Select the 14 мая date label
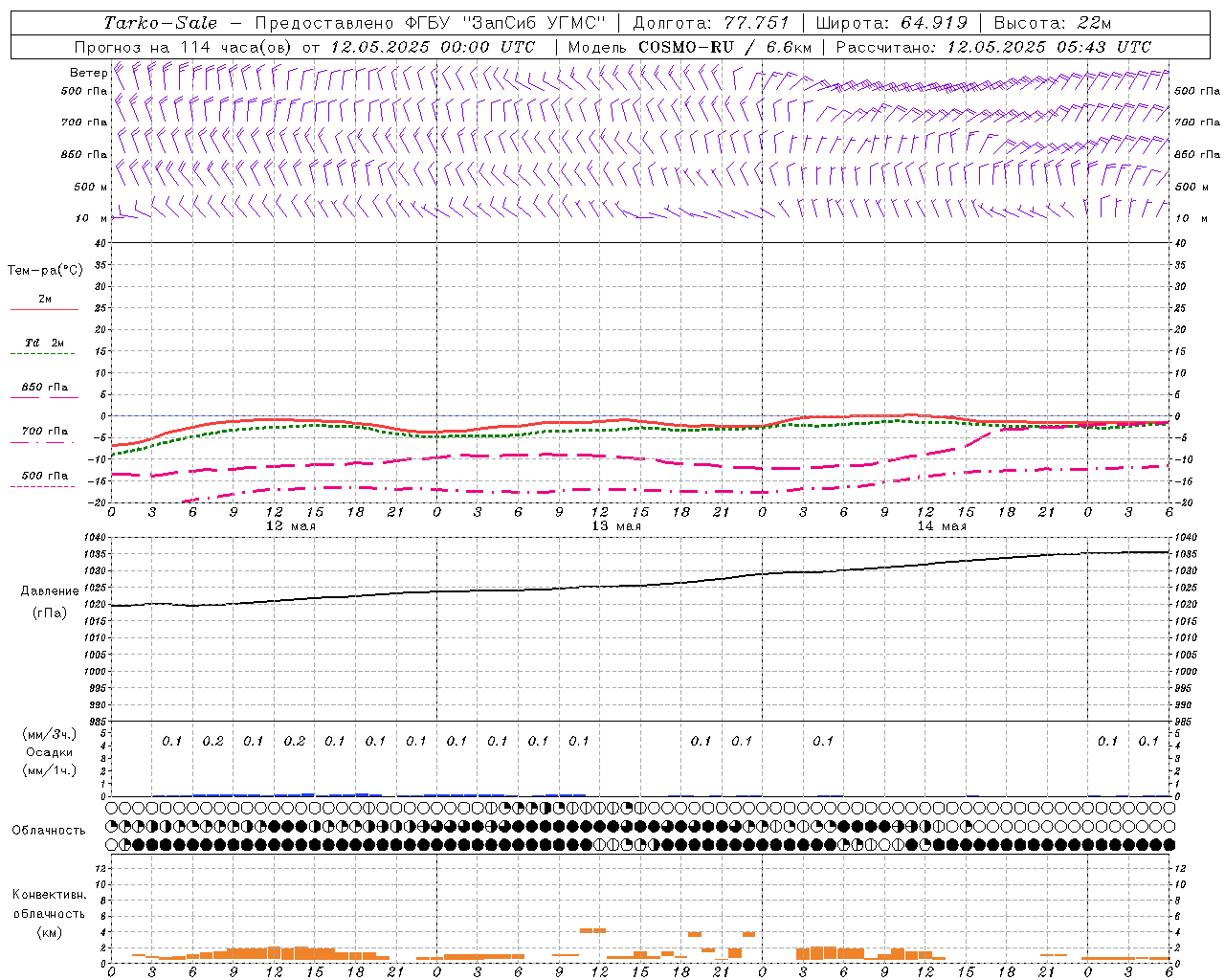Viewport: 1225px width, 980px height. click(942, 526)
